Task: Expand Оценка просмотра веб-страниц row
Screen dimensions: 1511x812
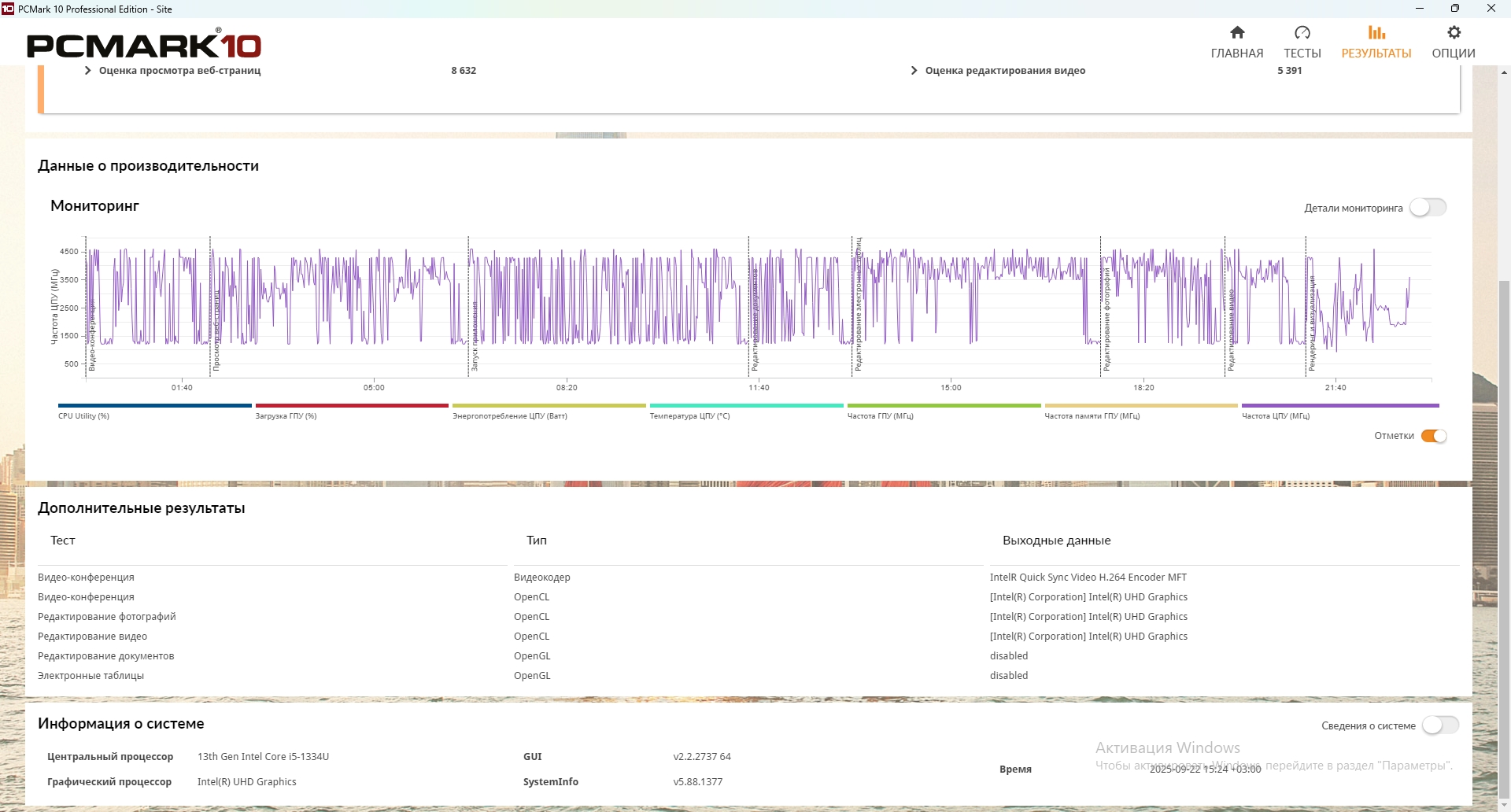Action: click(87, 71)
